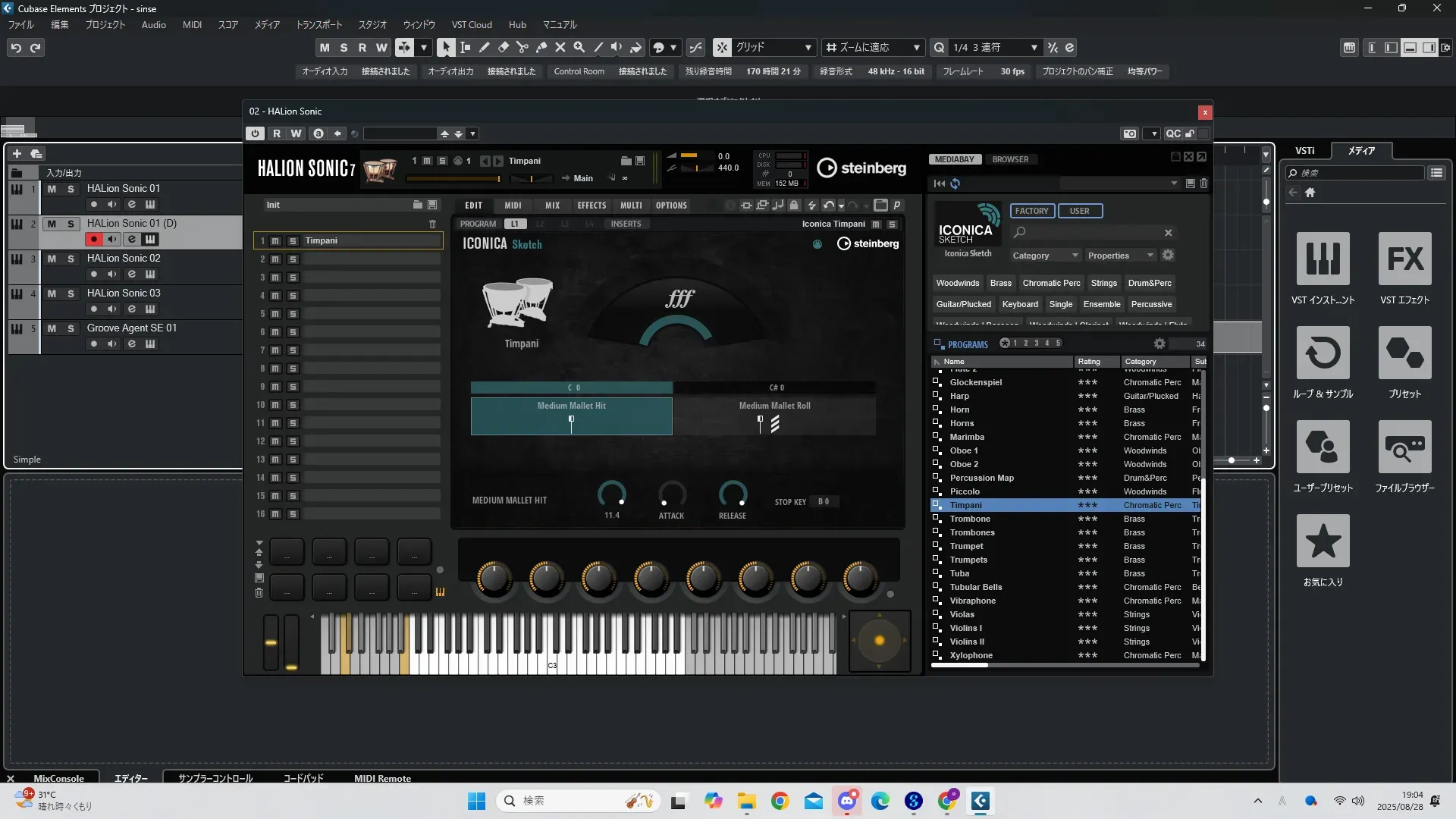Toggle record enable on HALion Sonic 01 (D)
Image resolution: width=1456 pixels, height=819 pixels.
coord(93,240)
